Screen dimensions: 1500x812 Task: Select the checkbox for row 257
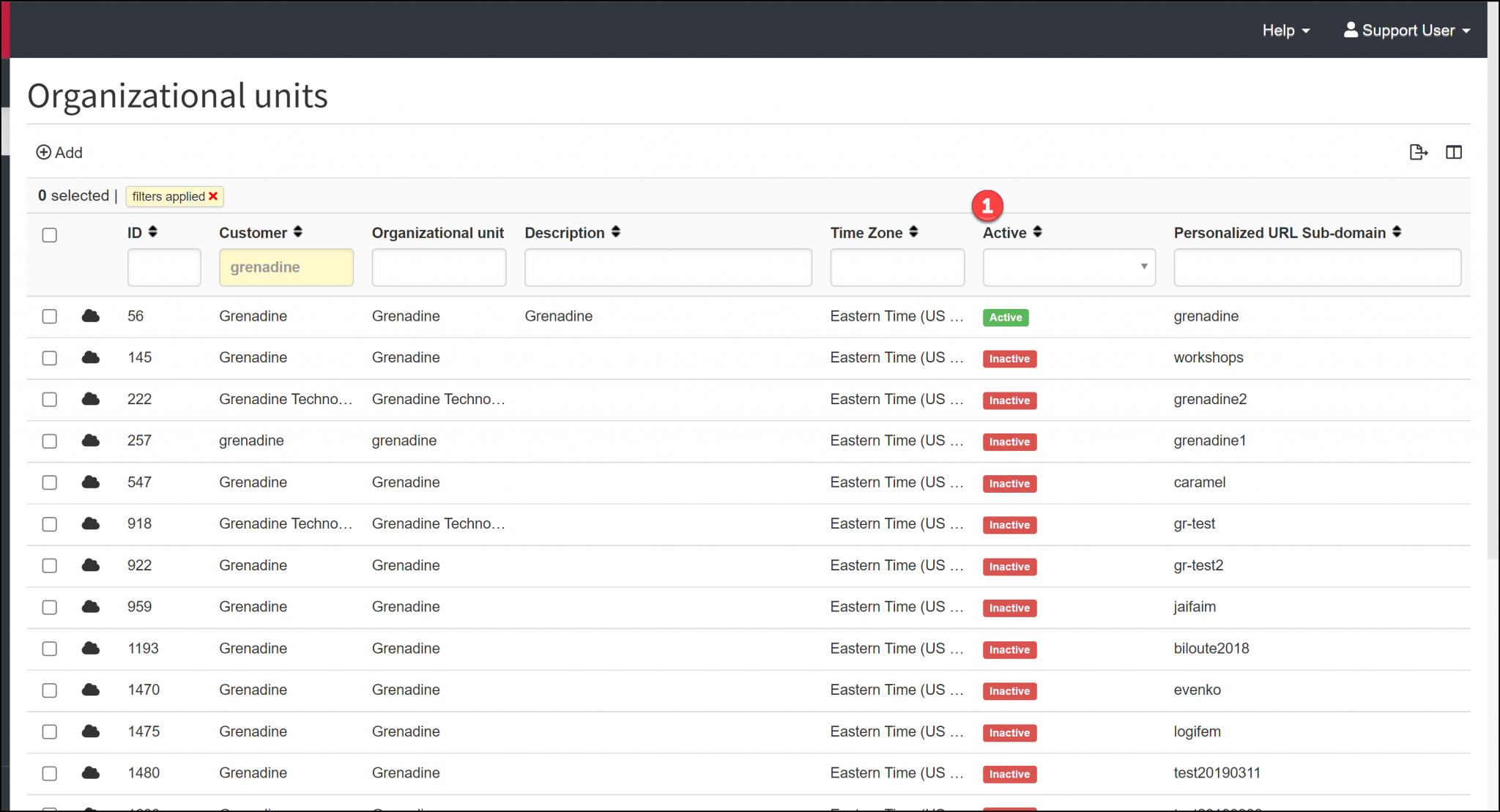(49, 441)
